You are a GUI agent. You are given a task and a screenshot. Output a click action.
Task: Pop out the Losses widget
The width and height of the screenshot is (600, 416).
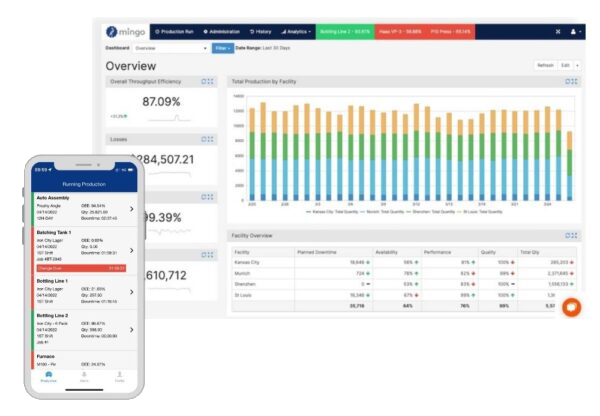coord(204,139)
